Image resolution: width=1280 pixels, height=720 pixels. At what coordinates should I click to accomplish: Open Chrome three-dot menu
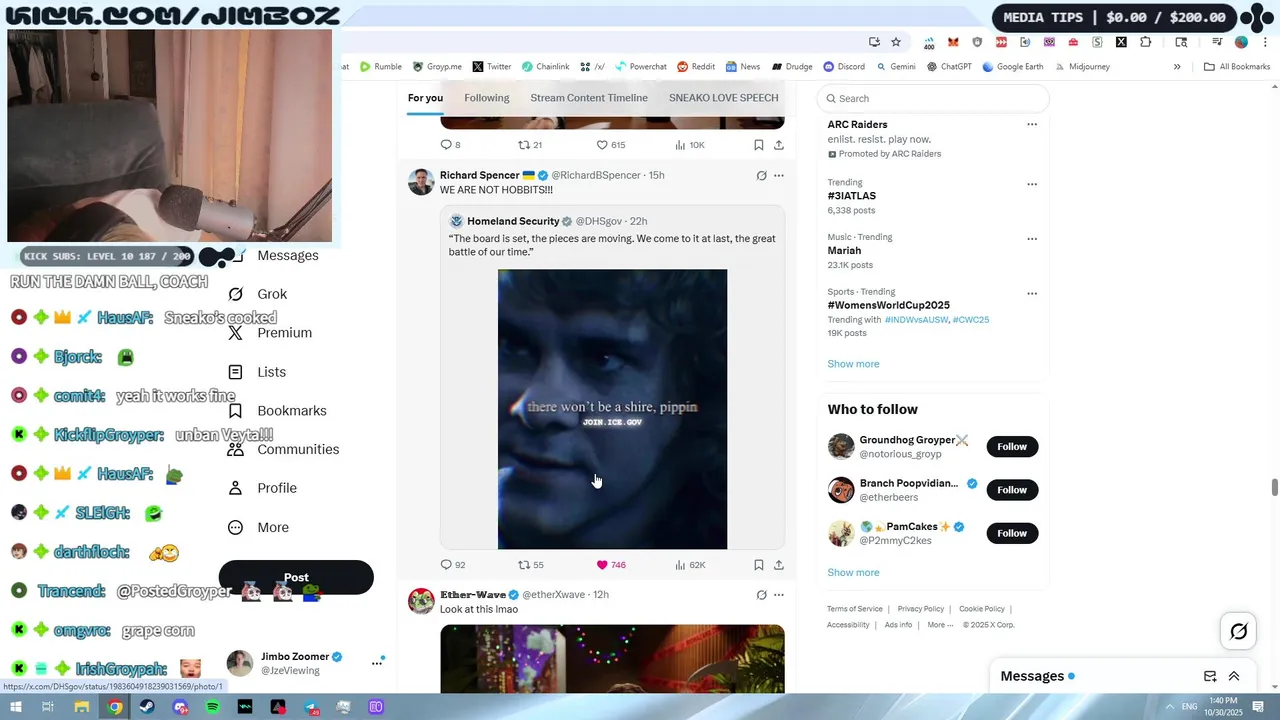(1264, 42)
